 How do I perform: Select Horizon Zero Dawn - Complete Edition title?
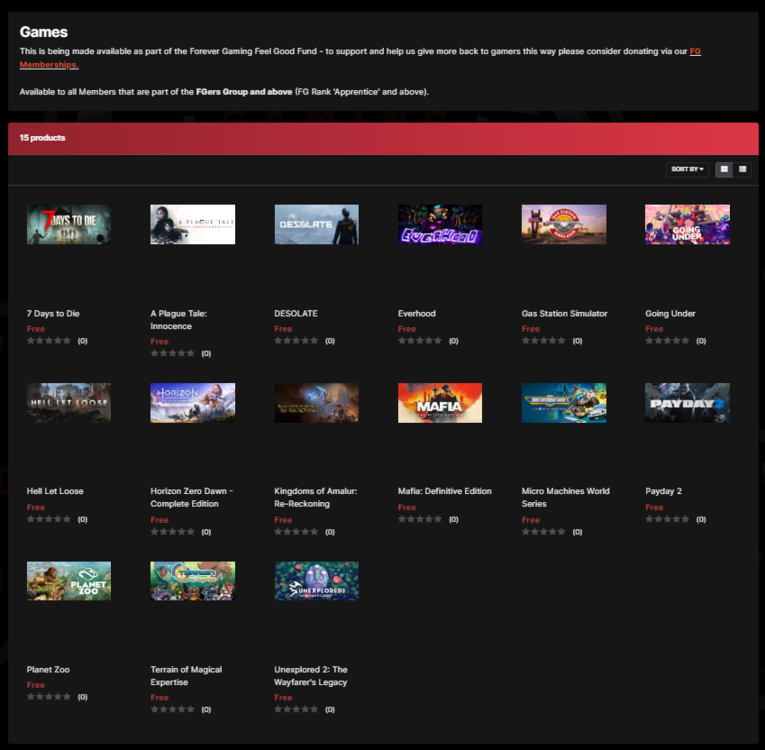coord(192,497)
